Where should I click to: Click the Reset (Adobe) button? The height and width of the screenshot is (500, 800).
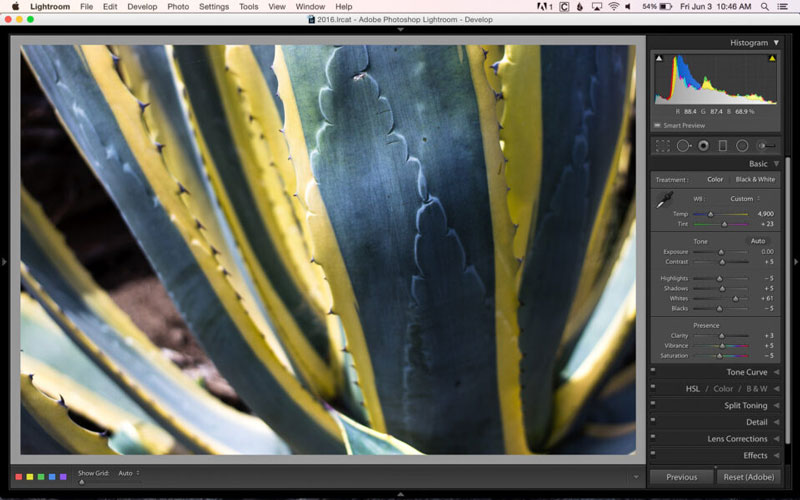point(747,477)
